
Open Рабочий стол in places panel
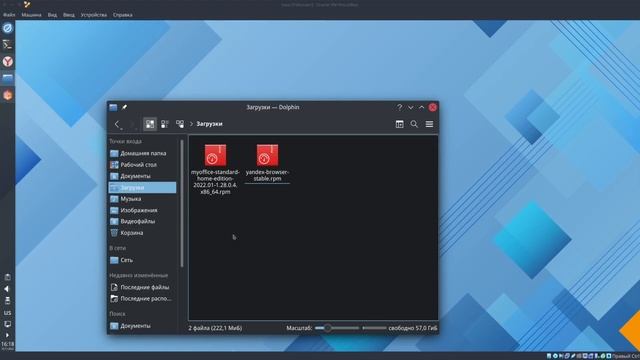tap(142, 165)
